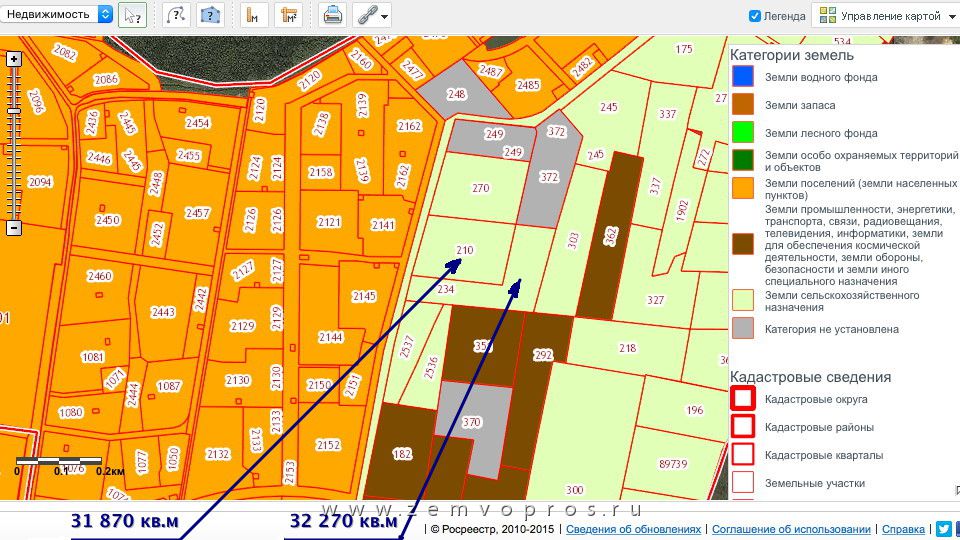Open the link tool dropdown arrow
Image resolution: width=960 pixels, height=540 pixels.
(385, 16)
